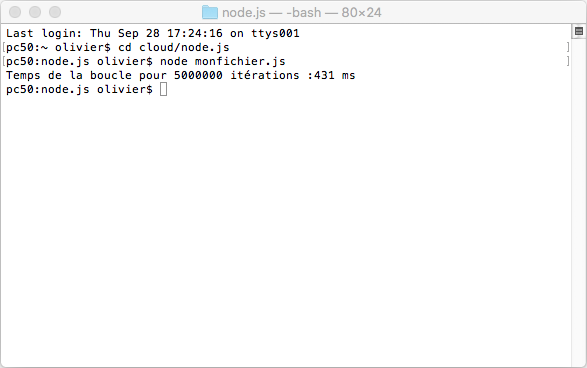Click the closing bracket mark after node command line
The height and width of the screenshot is (368, 587).
[568, 61]
